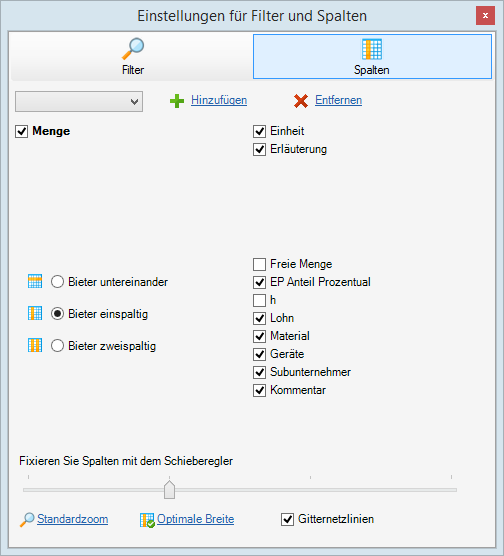Open the column selection dropdown
504x556 pixels.
tap(79, 101)
